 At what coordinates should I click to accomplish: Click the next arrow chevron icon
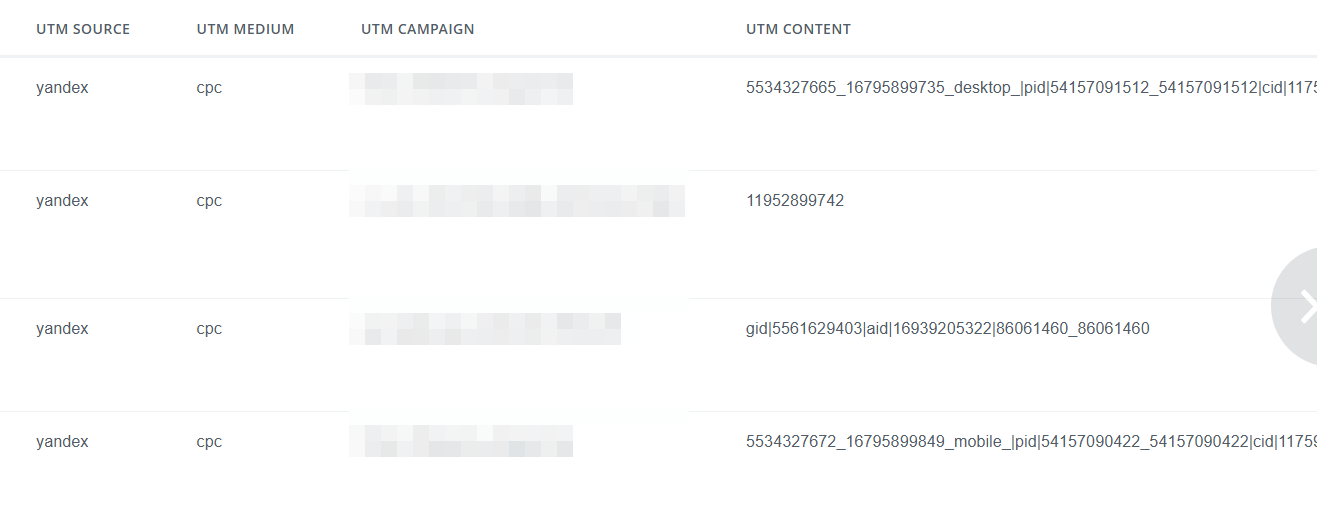(x=1305, y=307)
